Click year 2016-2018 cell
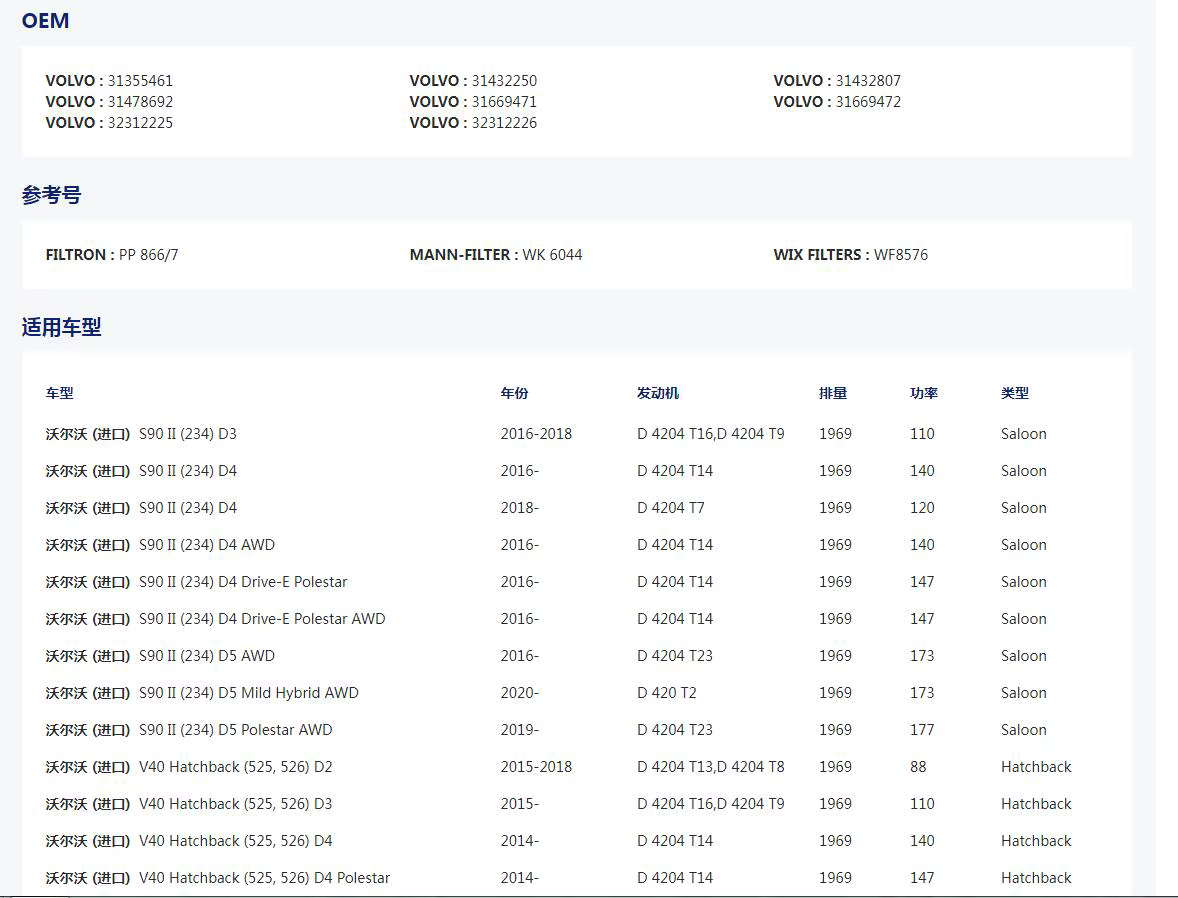 tap(536, 434)
